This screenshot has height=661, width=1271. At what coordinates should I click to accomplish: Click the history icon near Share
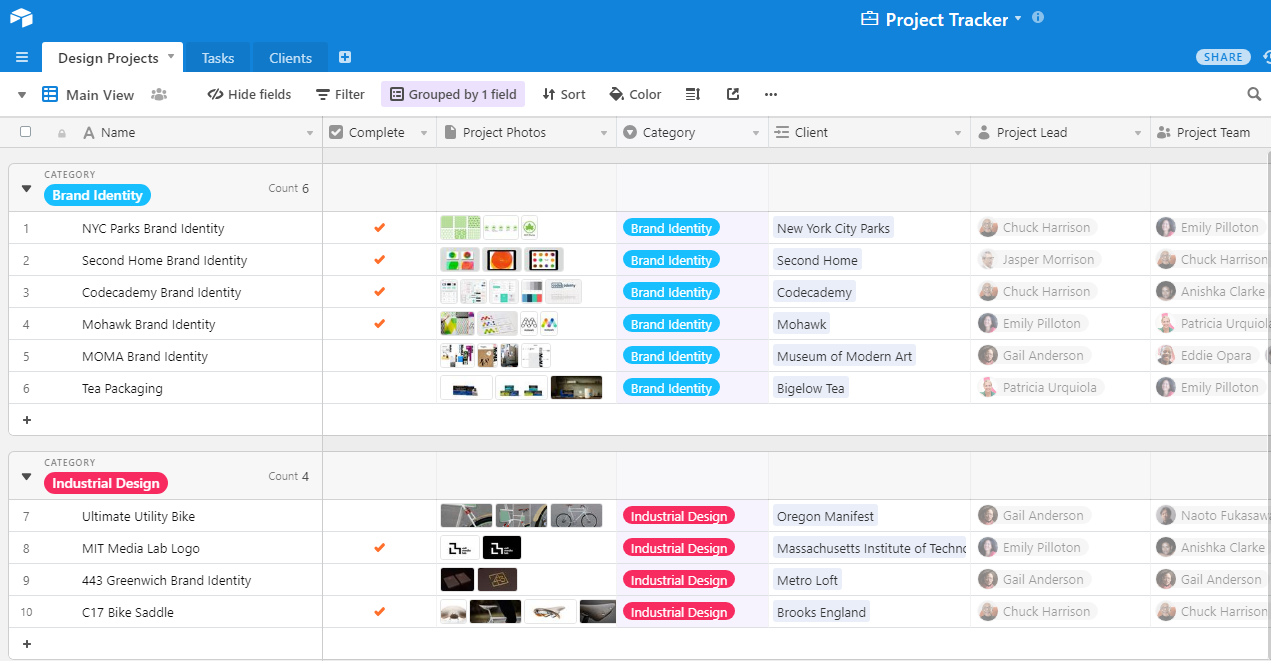[x=1266, y=57]
